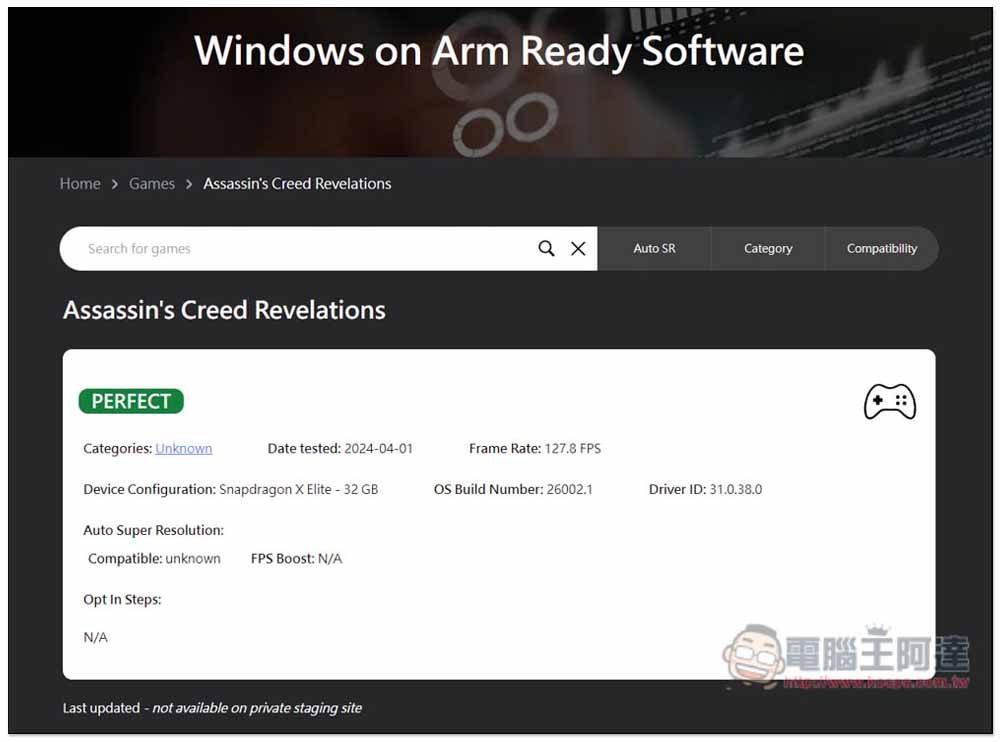Click the watermark website URL

tap(875, 682)
